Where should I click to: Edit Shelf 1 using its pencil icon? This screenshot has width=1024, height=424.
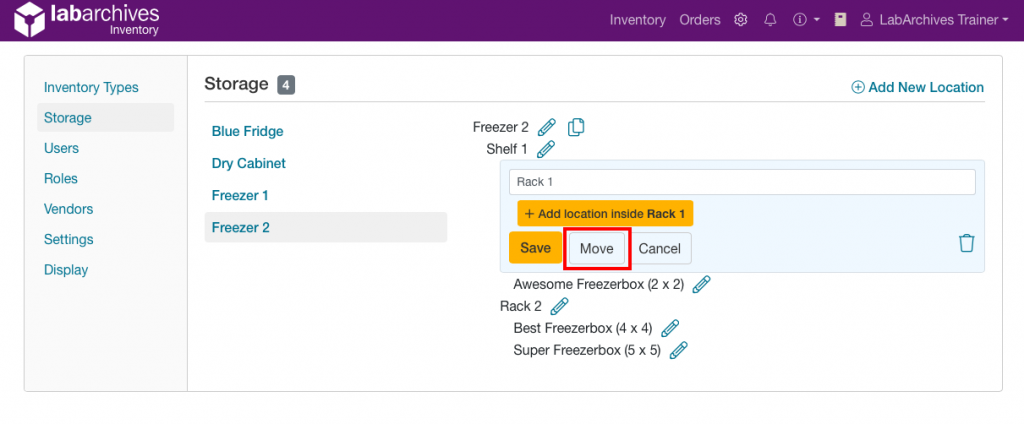tap(545, 149)
